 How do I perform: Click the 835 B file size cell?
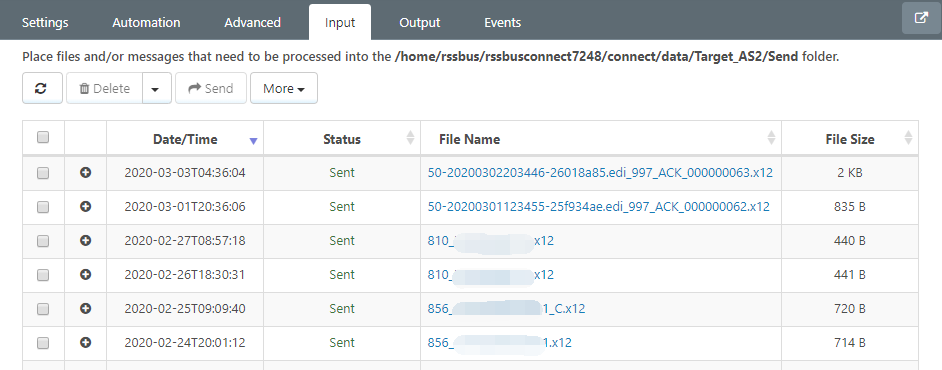point(850,207)
